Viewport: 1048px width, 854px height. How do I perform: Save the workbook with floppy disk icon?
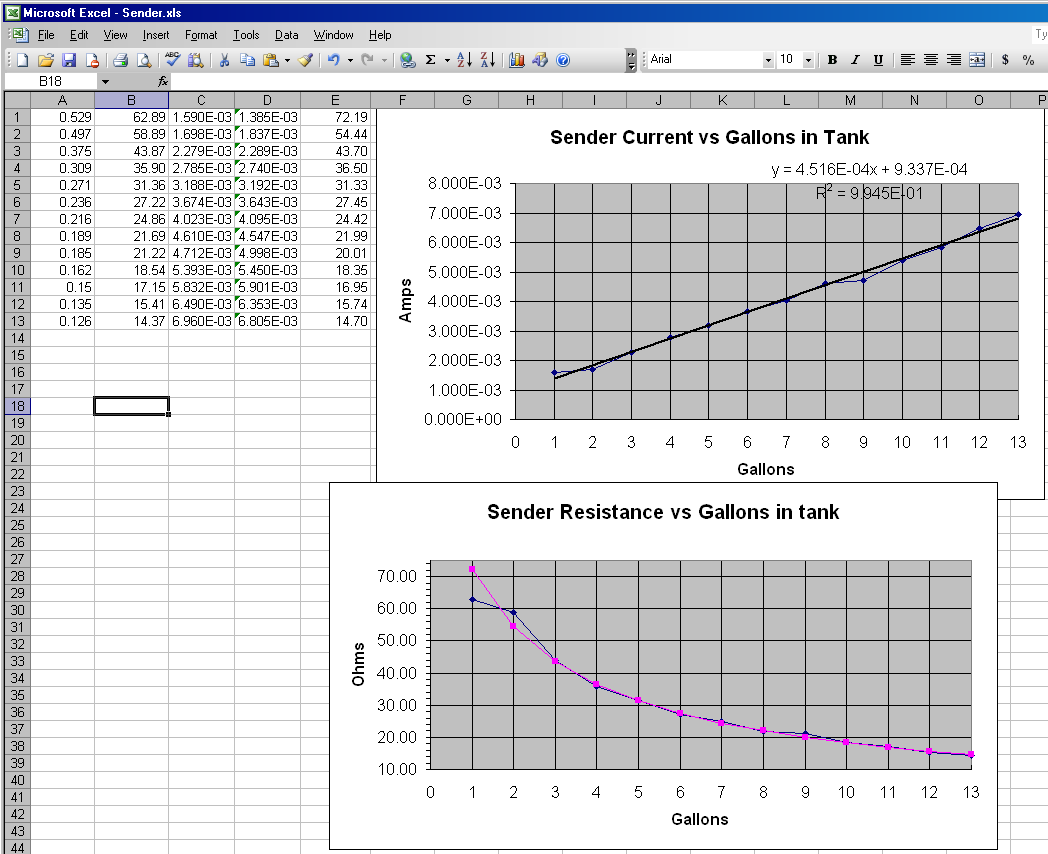(x=69, y=60)
